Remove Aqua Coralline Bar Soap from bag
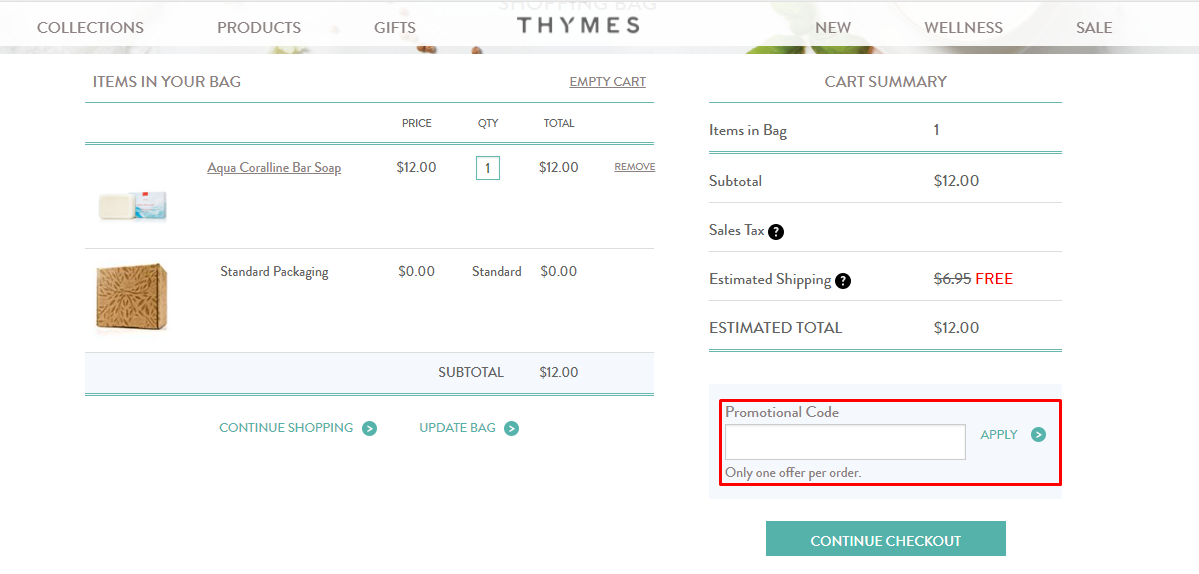The image size is (1199, 574). (x=635, y=167)
